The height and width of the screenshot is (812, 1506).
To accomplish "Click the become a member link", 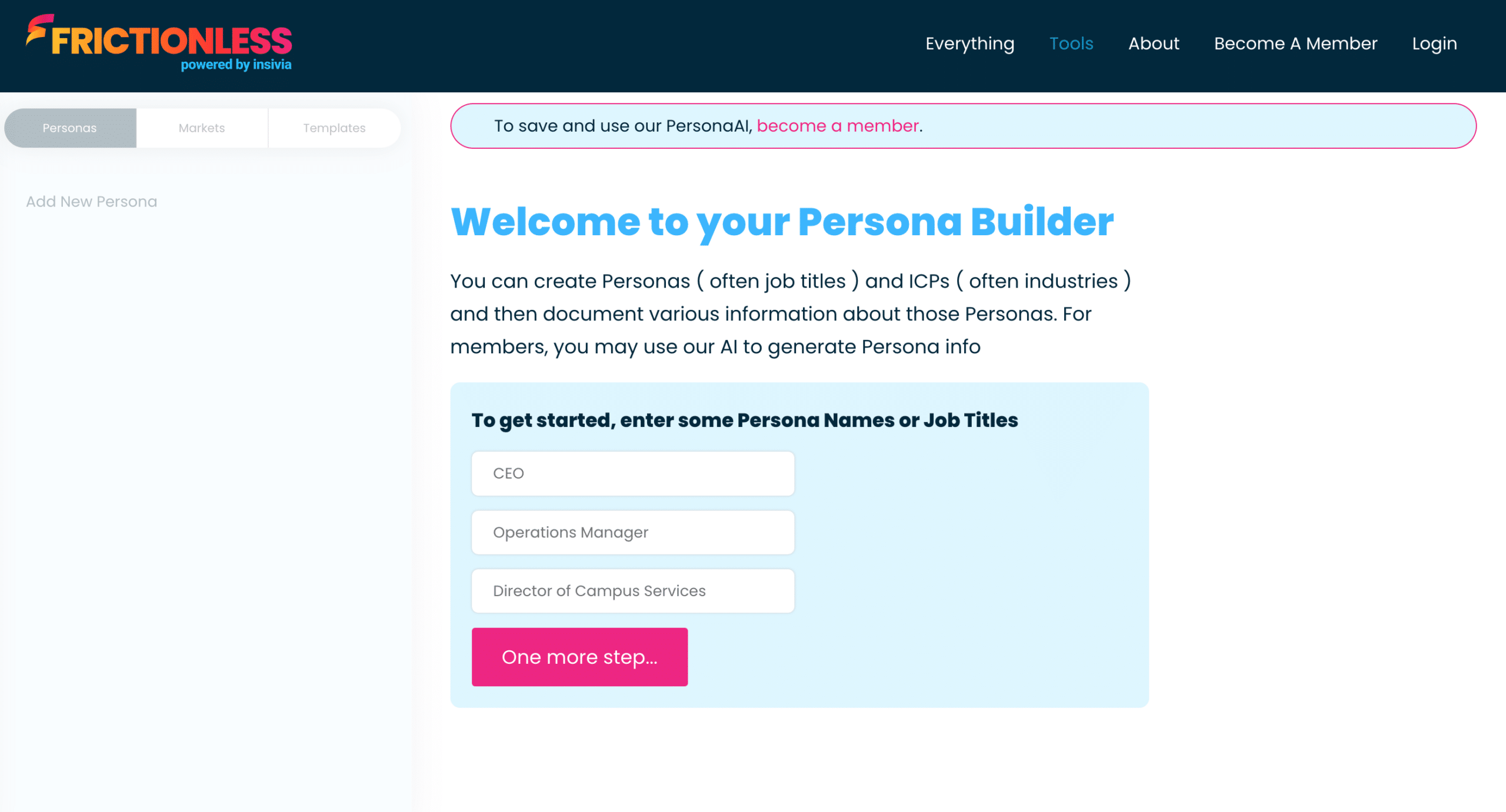I will 837,126.
